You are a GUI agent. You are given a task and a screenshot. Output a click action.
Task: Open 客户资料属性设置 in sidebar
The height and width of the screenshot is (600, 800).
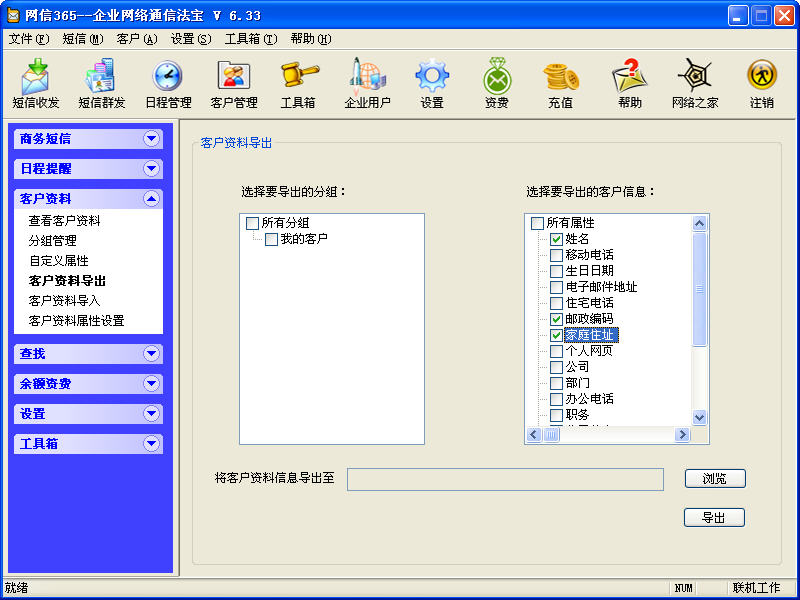(x=77, y=321)
